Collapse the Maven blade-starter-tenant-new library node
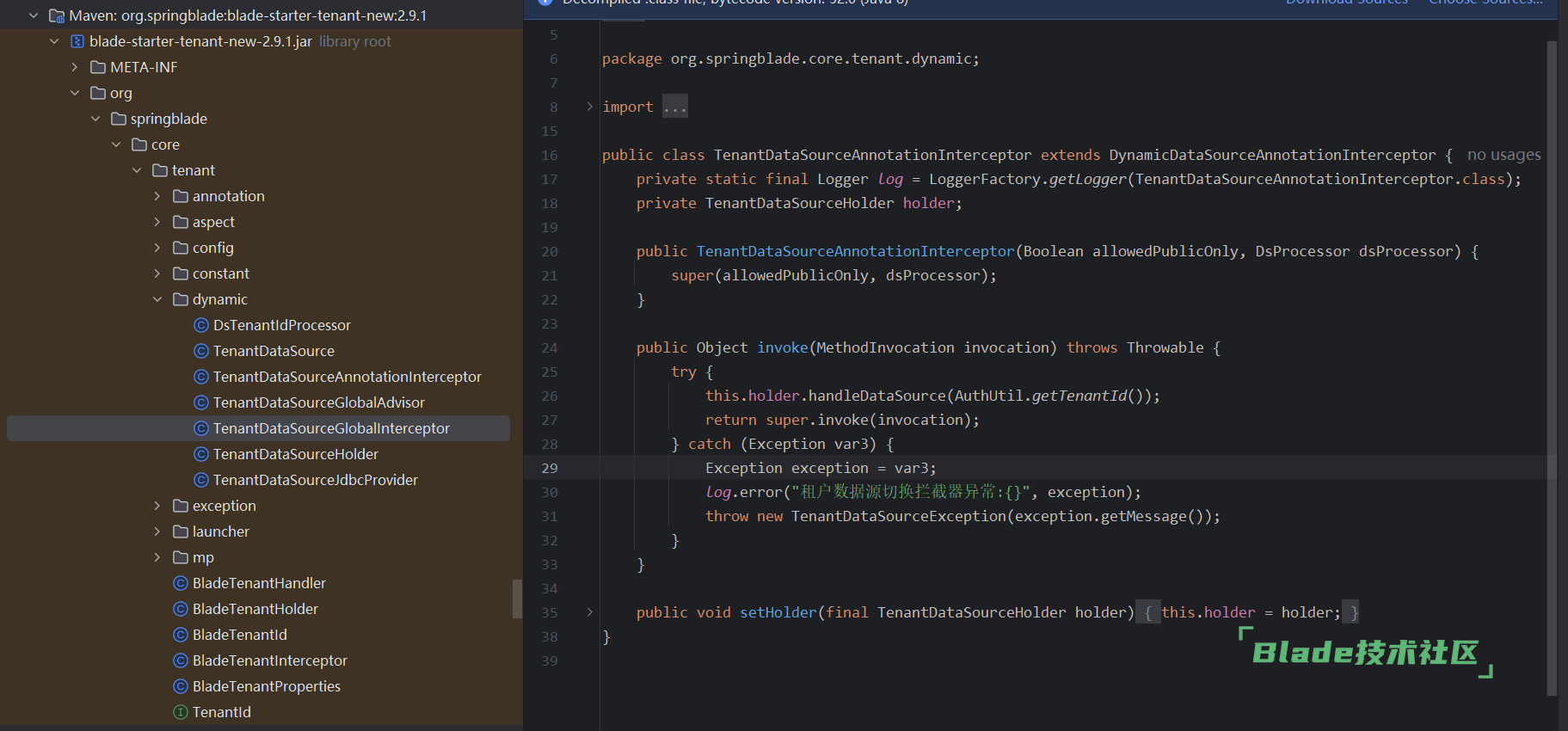This screenshot has width=1568, height=731. [34, 15]
